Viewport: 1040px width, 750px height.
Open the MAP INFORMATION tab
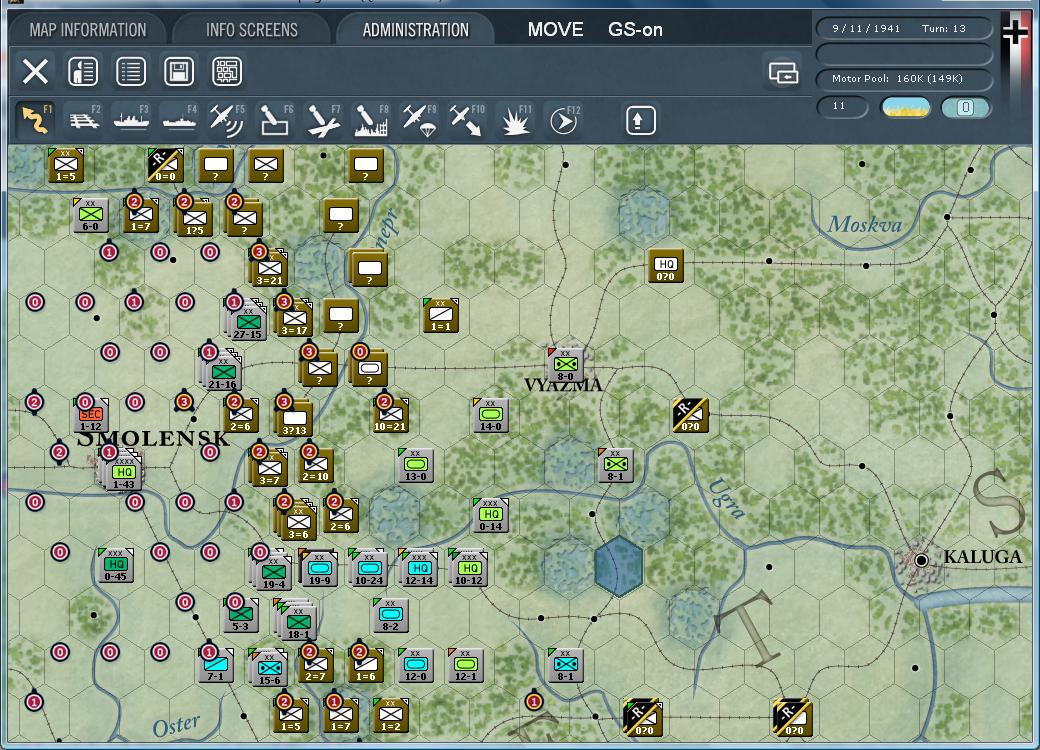click(x=90, y=29)
